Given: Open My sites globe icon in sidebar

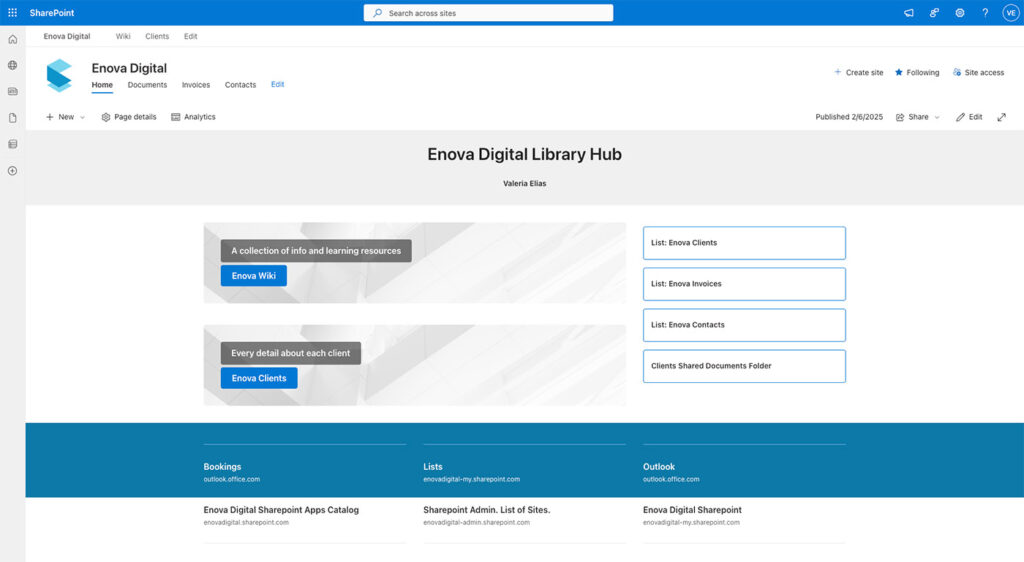Looking at the screenshot, I should tap(12, 65).
